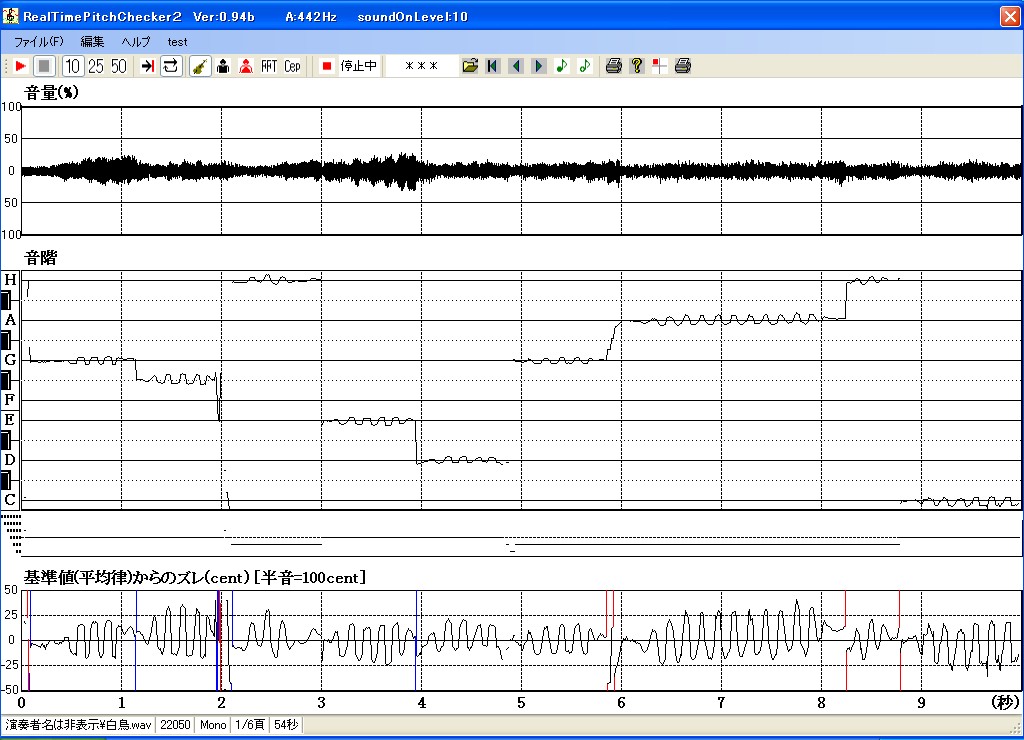Click the gray stop square button
This screenshot has height=740, width=1024.
pos(44,66)
